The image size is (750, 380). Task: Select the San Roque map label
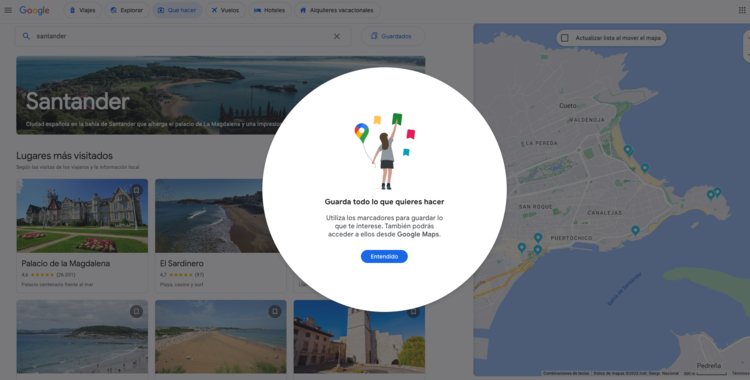(536, 207)
